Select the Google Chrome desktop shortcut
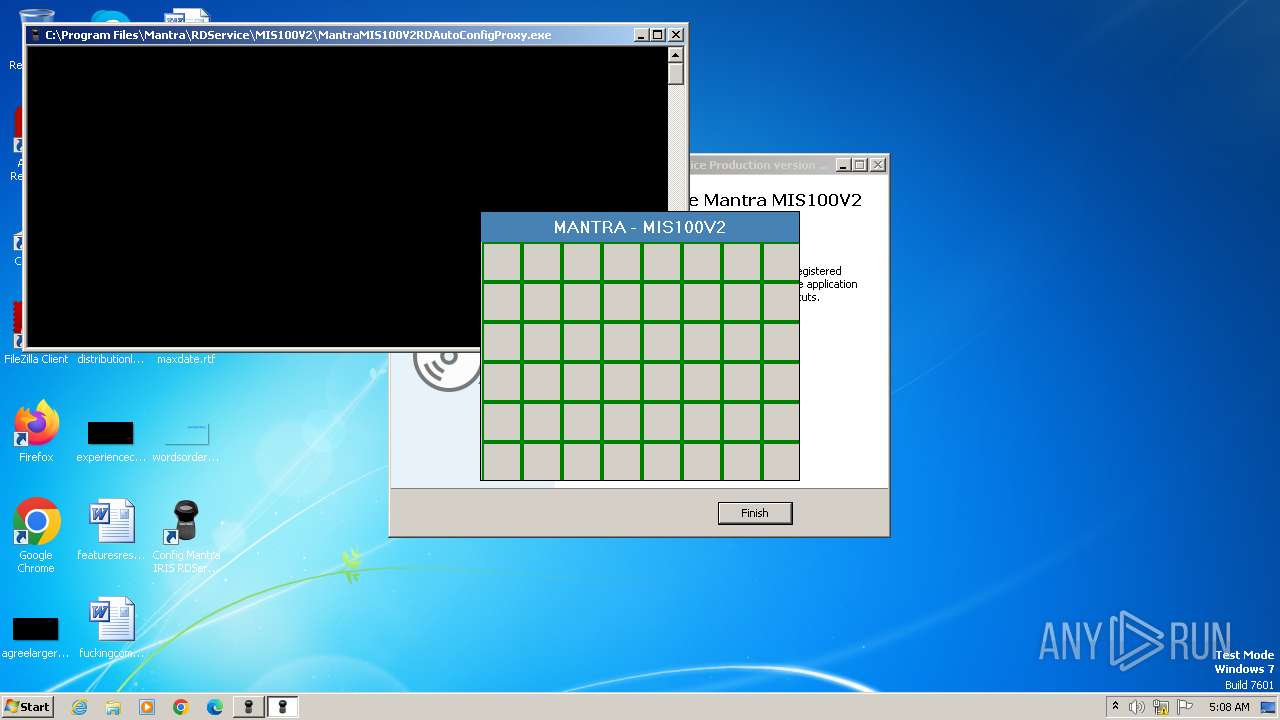1280x720 pixels. pos(36,536)
